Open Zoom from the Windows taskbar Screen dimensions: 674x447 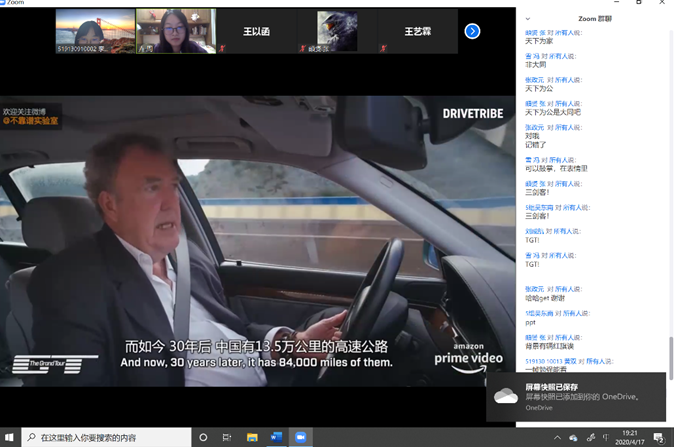(x=300, y=437)
